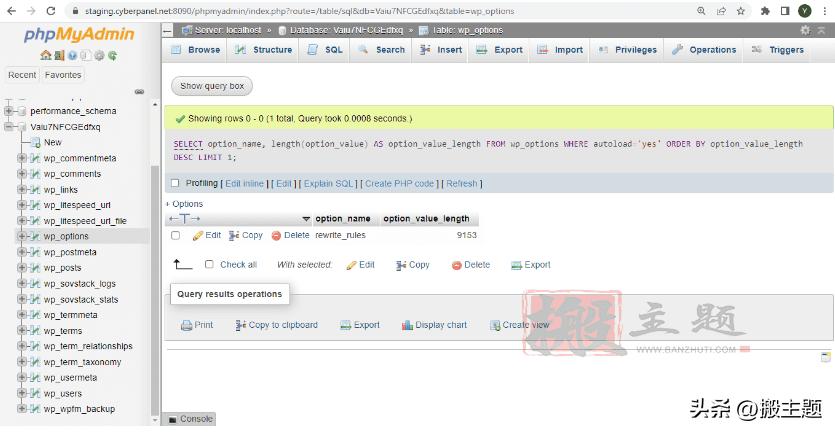The image size is (835, 432).
Task: Select the rewrite_rules row checkbox
Action: 176,235
